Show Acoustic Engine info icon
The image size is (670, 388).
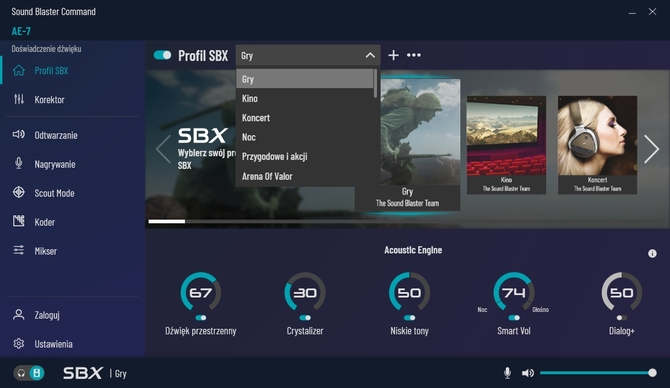click(x=652, y=253)
